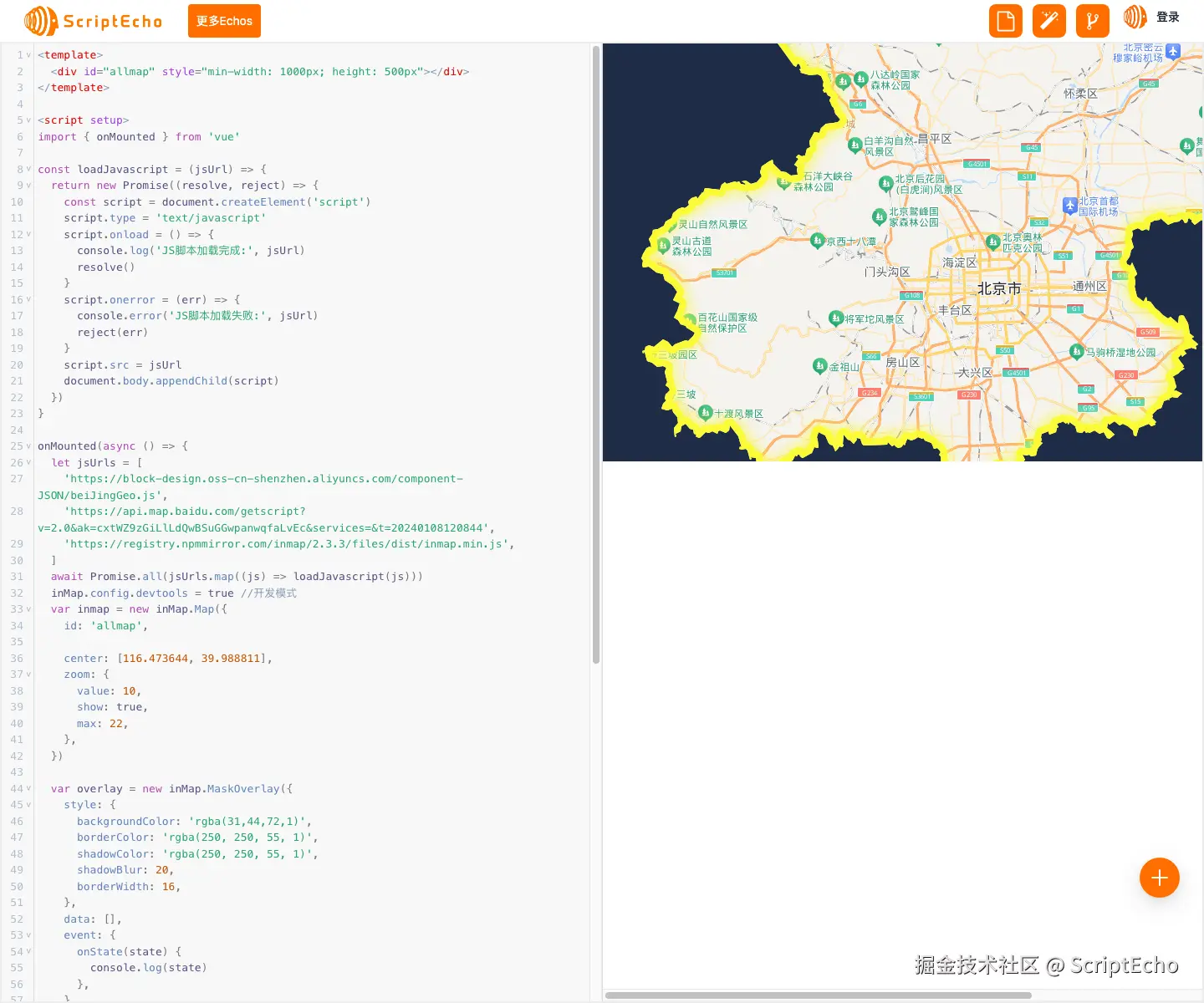Fold the Promise return at line 9

pos(28,186)
